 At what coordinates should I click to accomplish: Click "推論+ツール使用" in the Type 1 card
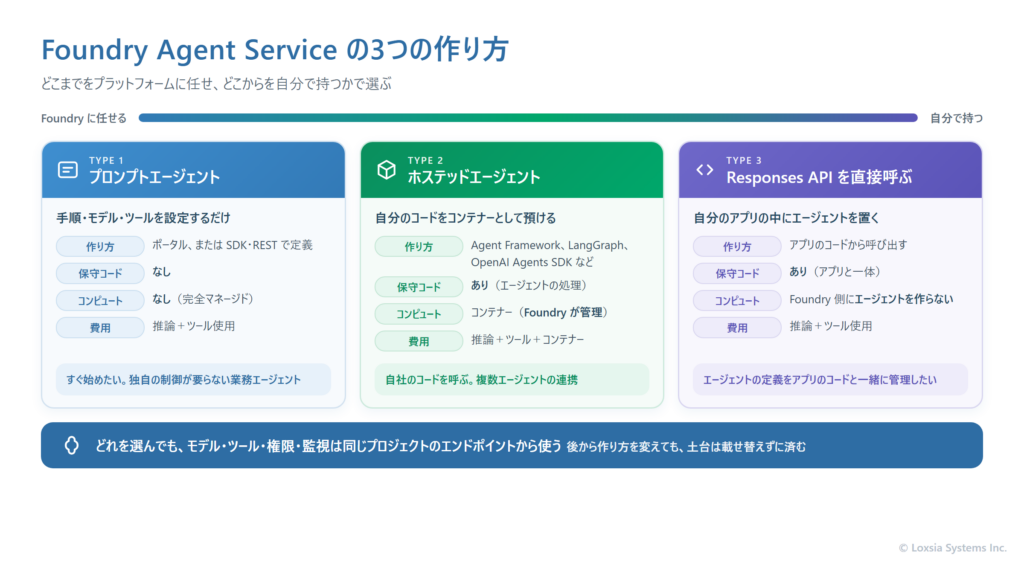[x=193, y=326]
